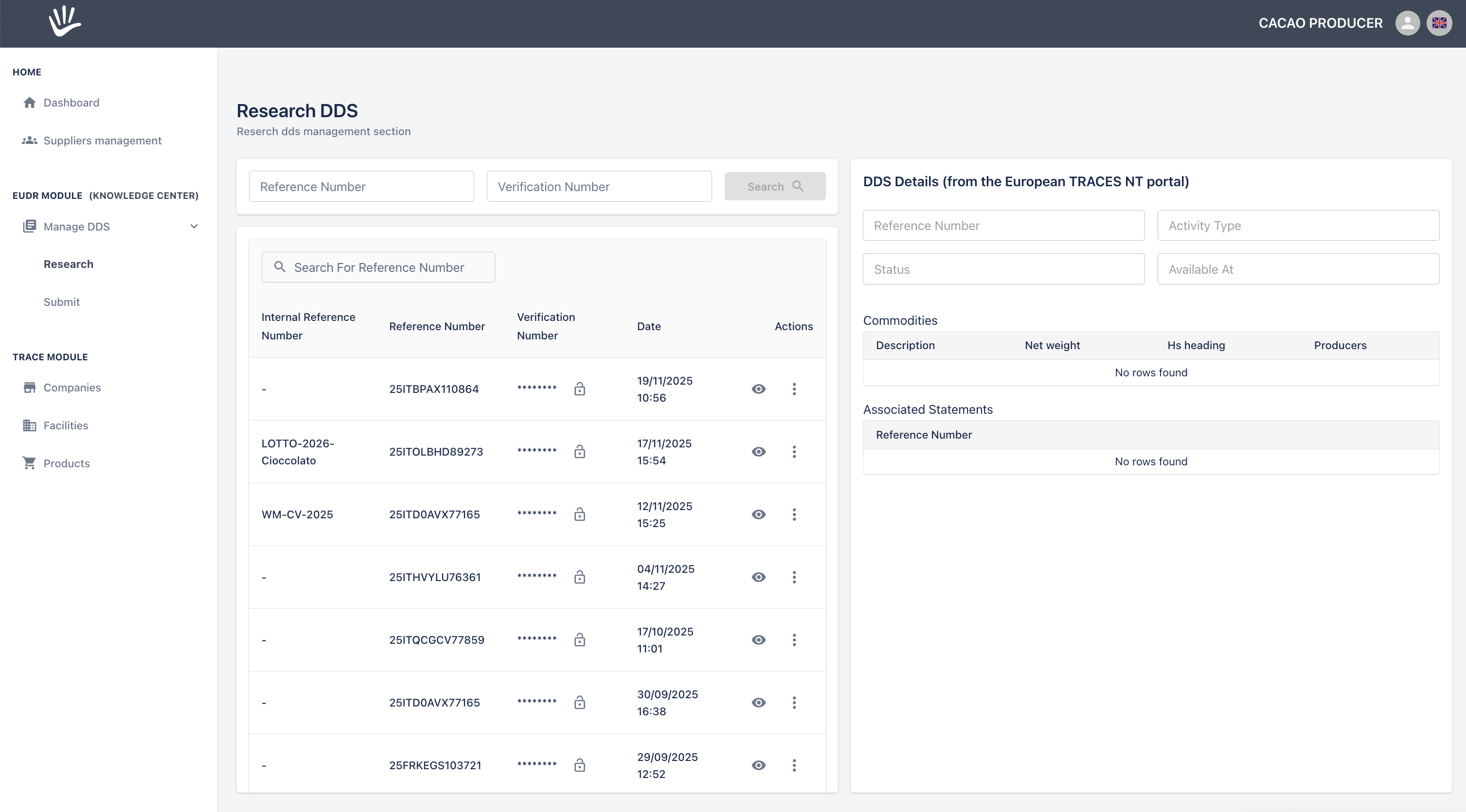
Task: Click the lock icon beside 25ITBPAX110864 verification number
Action: [580, 388]
